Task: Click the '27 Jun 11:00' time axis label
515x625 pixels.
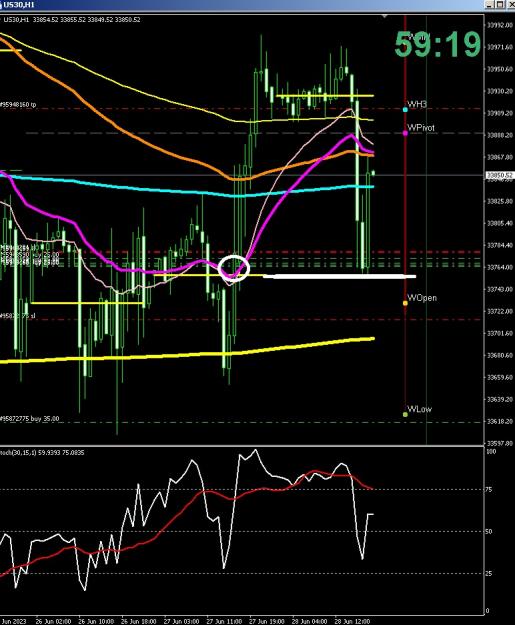Action: (x=224, y=621)
